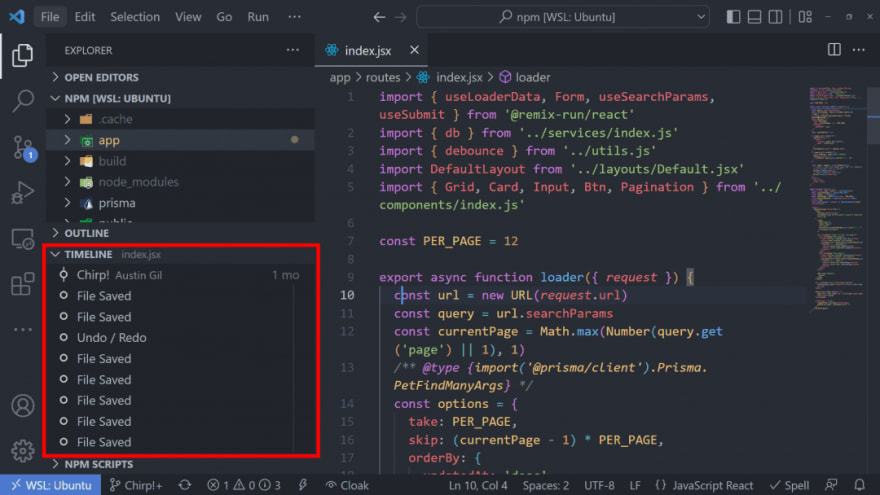Split the editor right
This screenshot has width=880, height=495.
point(834,49)
